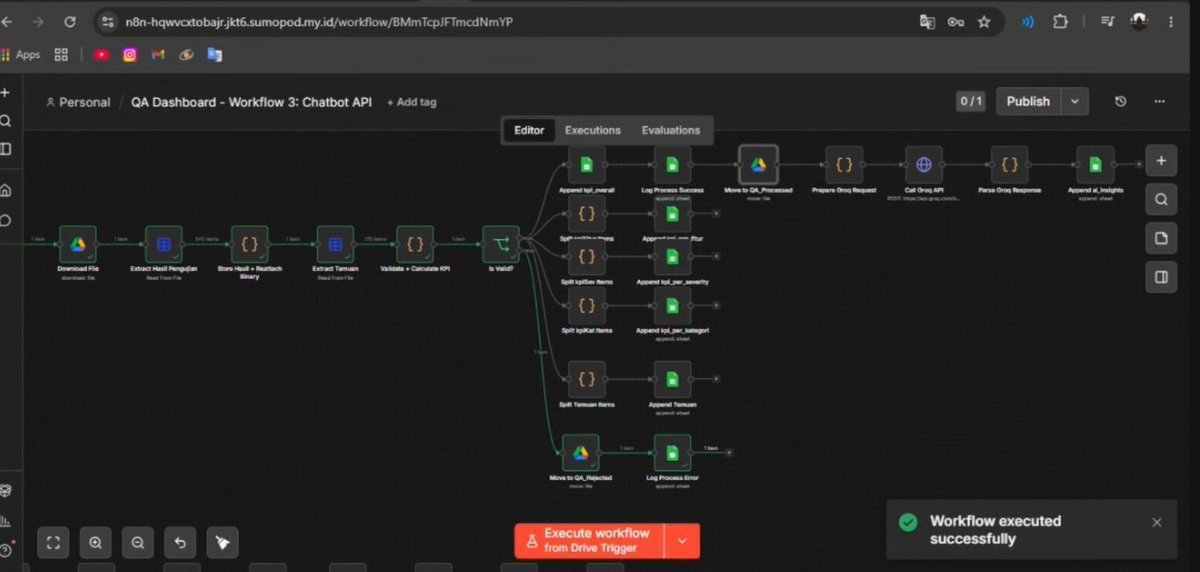Image resolution: width=1200 pixels, height=572 pixels.
Task: Open the YouTube bookmark
Action: pyautogui.click(x=101, y=55)
